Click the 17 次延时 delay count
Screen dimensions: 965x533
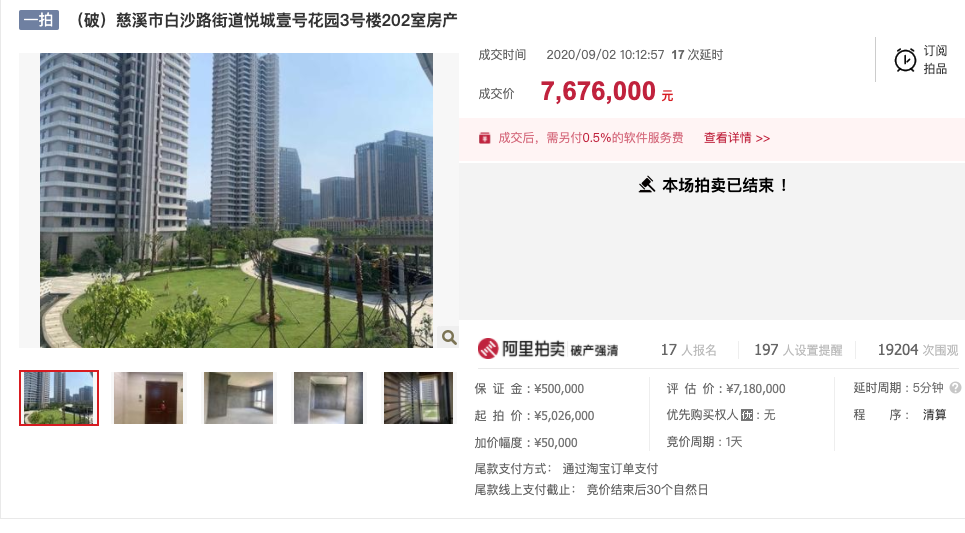pos(697,55)
